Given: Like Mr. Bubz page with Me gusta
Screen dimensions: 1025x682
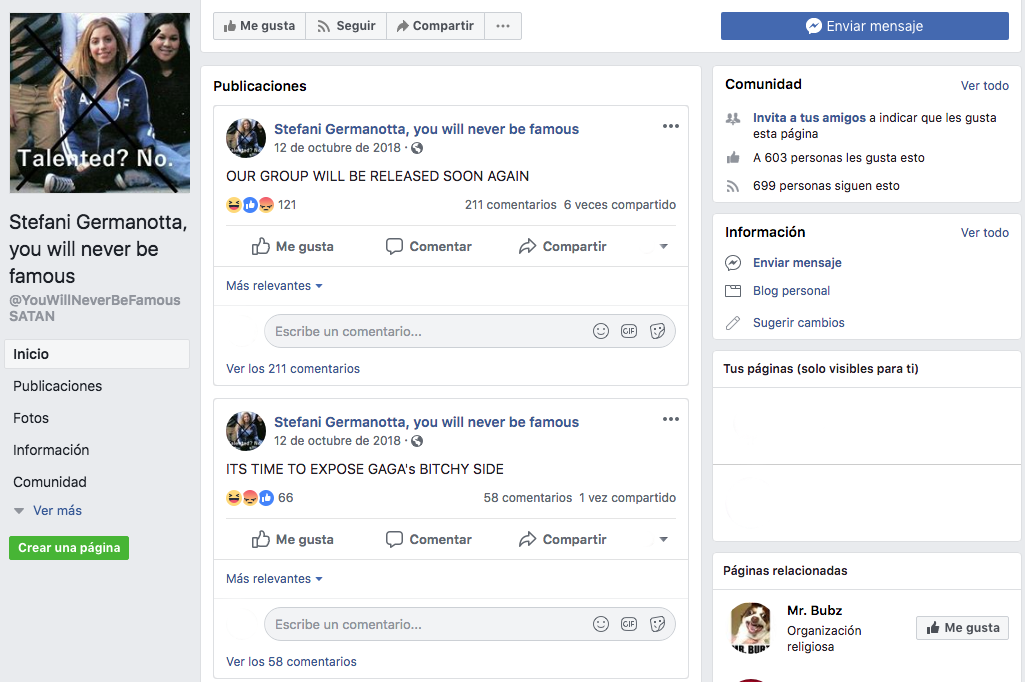Looking at the screenshot, I should tap(962, 628).
